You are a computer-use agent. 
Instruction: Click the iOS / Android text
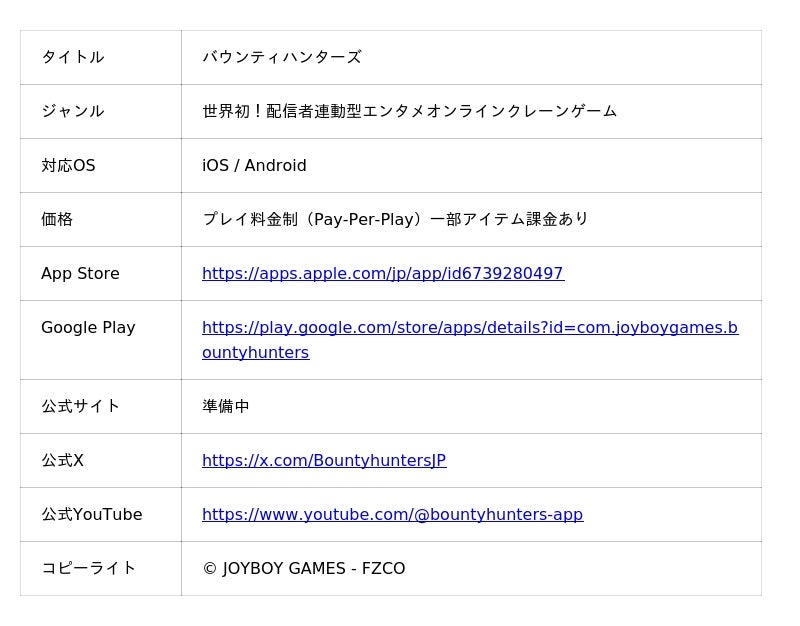(254, 165)
